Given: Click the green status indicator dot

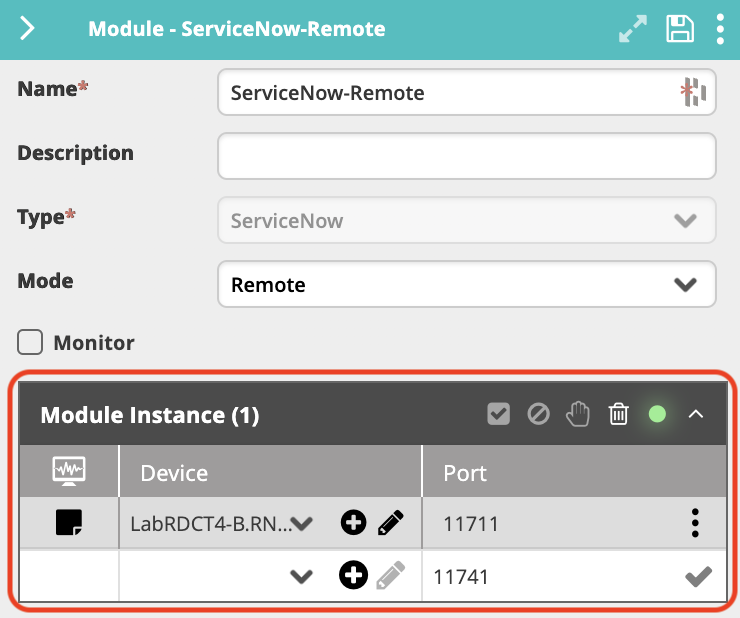Looking at the screenshot, I should (657, 414).
